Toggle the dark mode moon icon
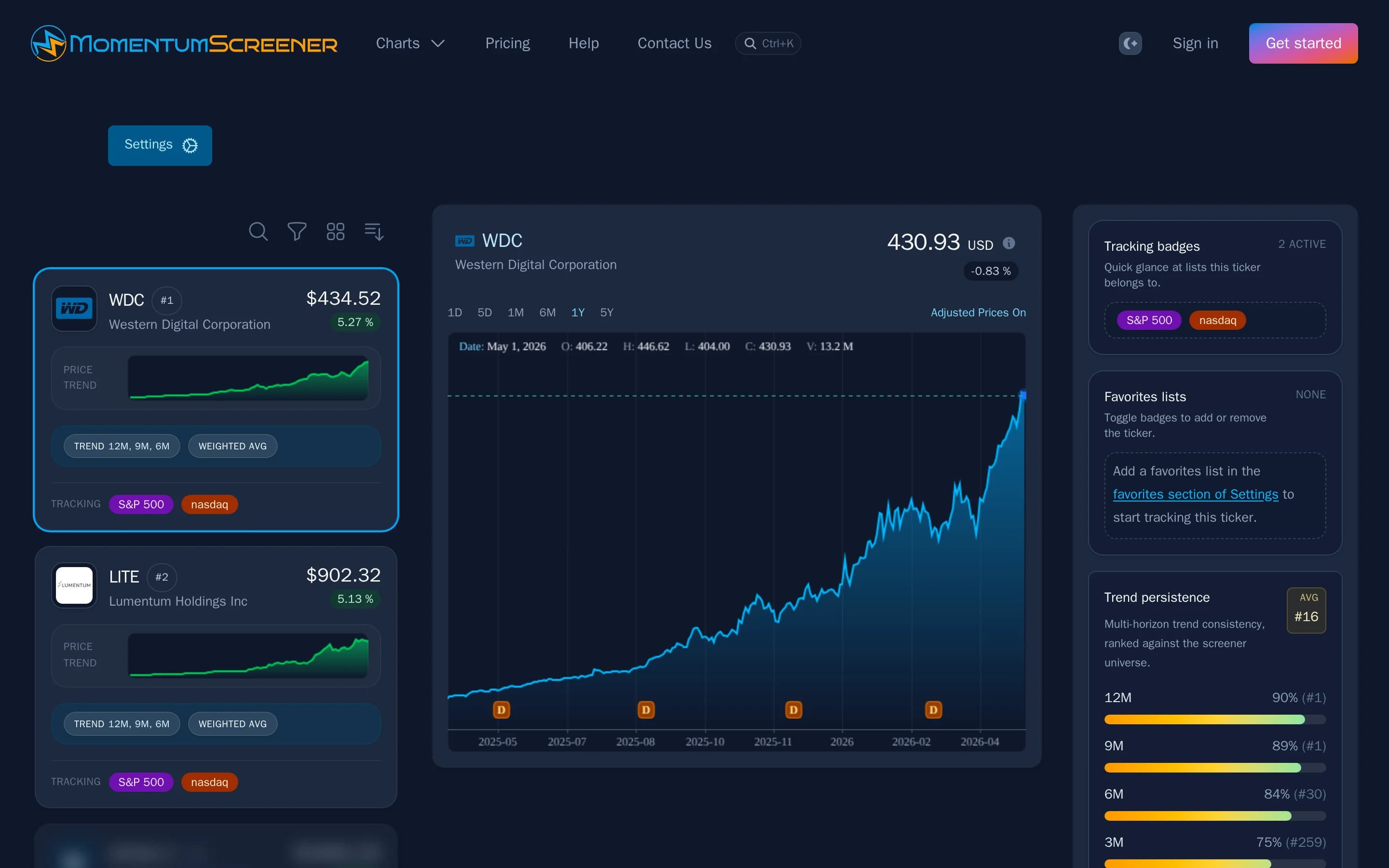This screenshot has height=868, width=1389. coord(1130,43)
